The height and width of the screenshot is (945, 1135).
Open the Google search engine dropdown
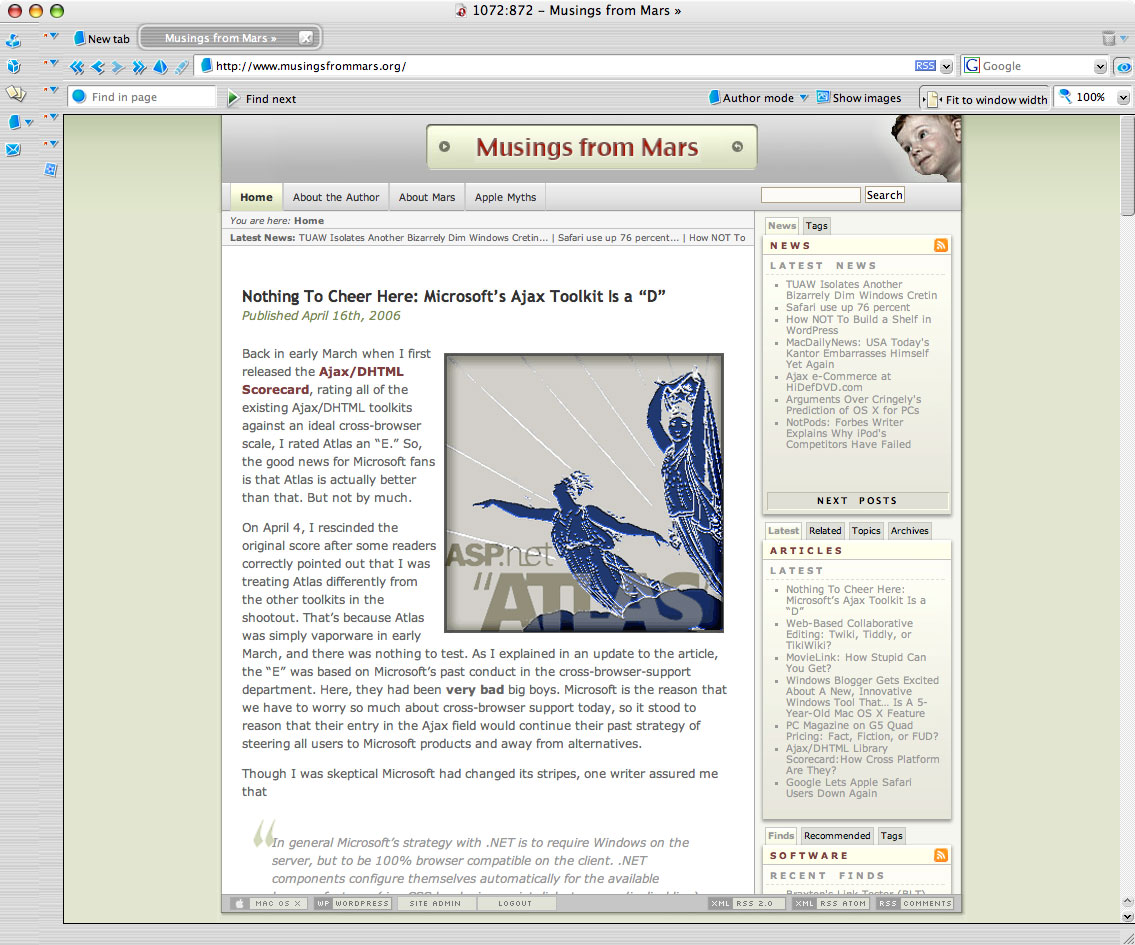(1100, 67)
